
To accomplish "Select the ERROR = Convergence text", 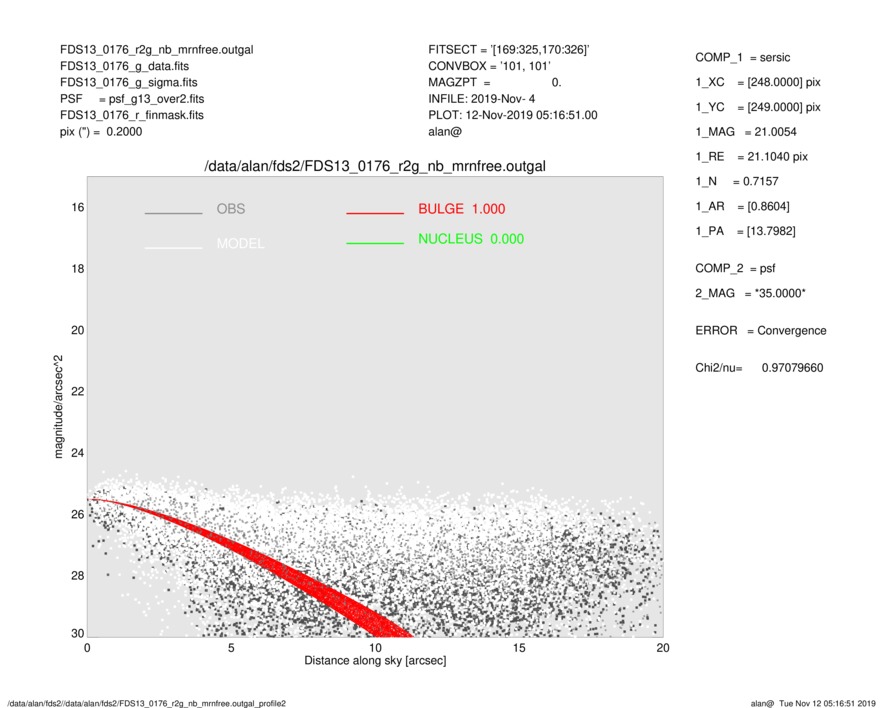I will pyautogui.click(x=760, y=331).
